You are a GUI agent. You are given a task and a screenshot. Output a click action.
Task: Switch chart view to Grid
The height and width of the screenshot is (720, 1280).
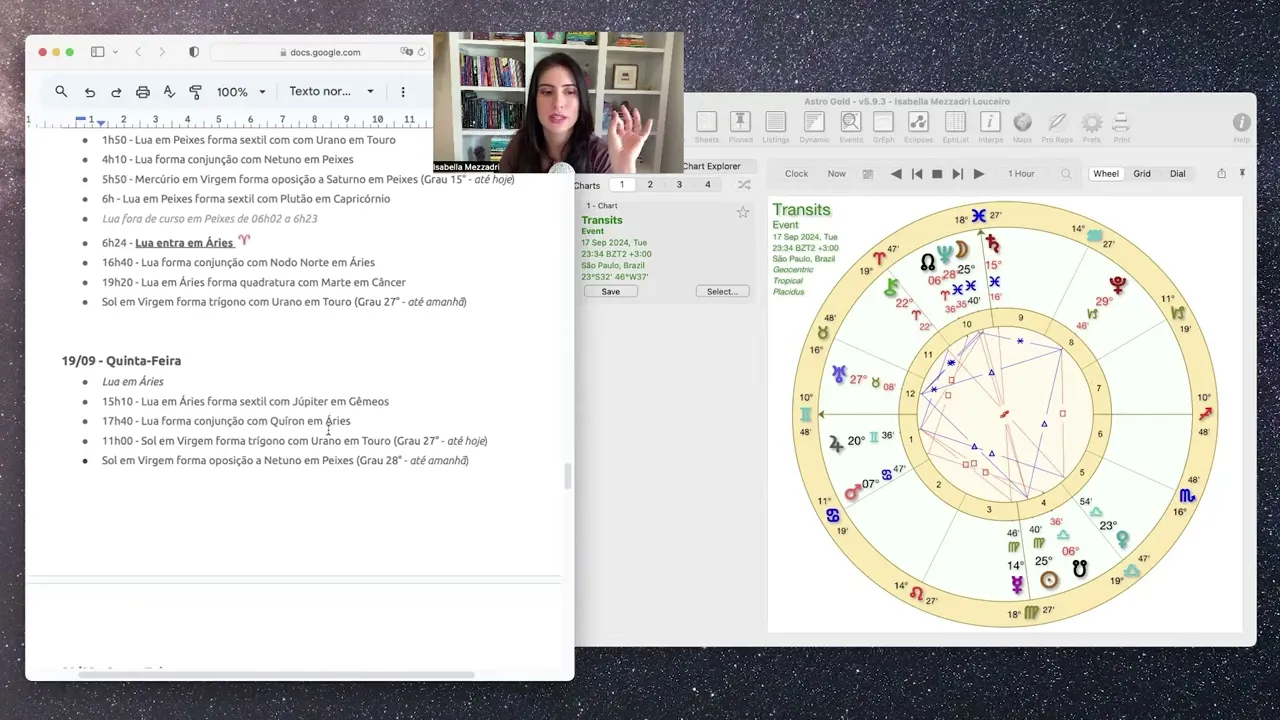(1142, 174)
